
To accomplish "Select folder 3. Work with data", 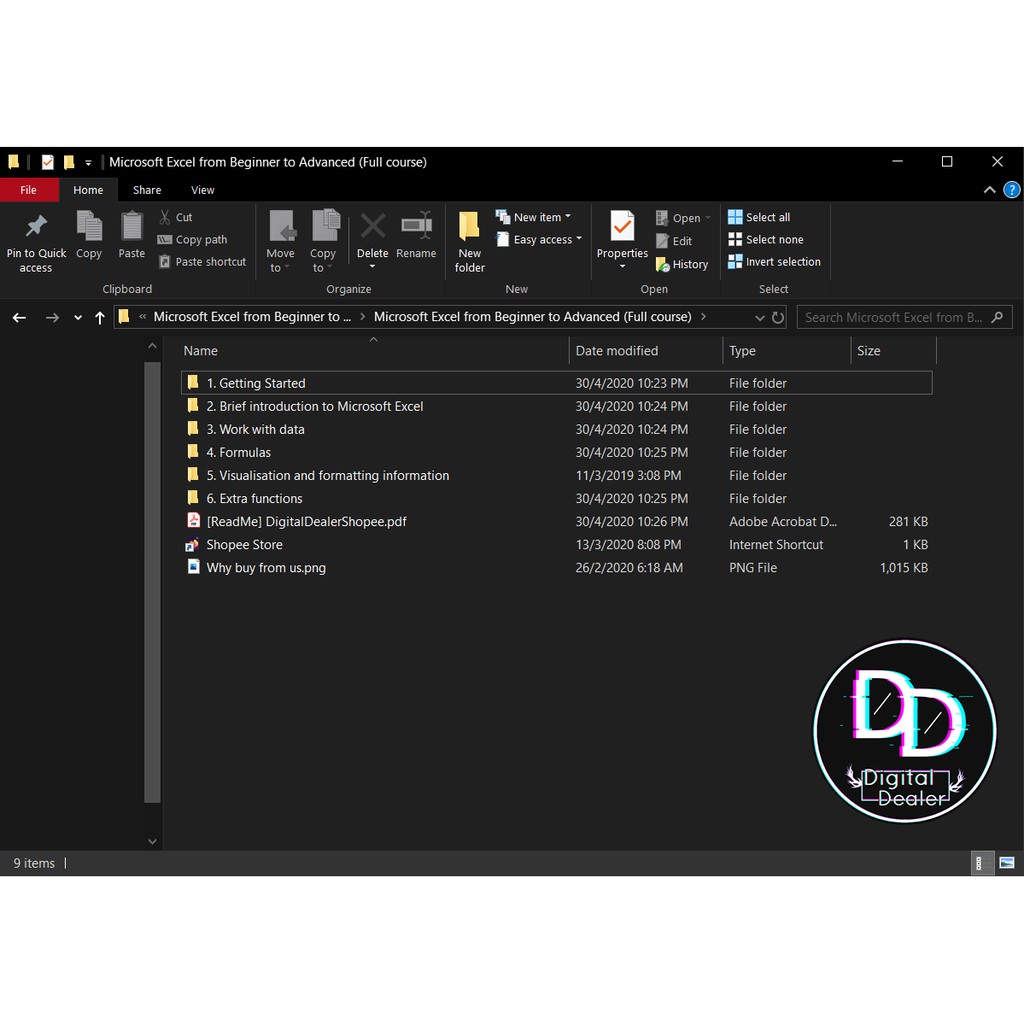I will tap(556, 429).
